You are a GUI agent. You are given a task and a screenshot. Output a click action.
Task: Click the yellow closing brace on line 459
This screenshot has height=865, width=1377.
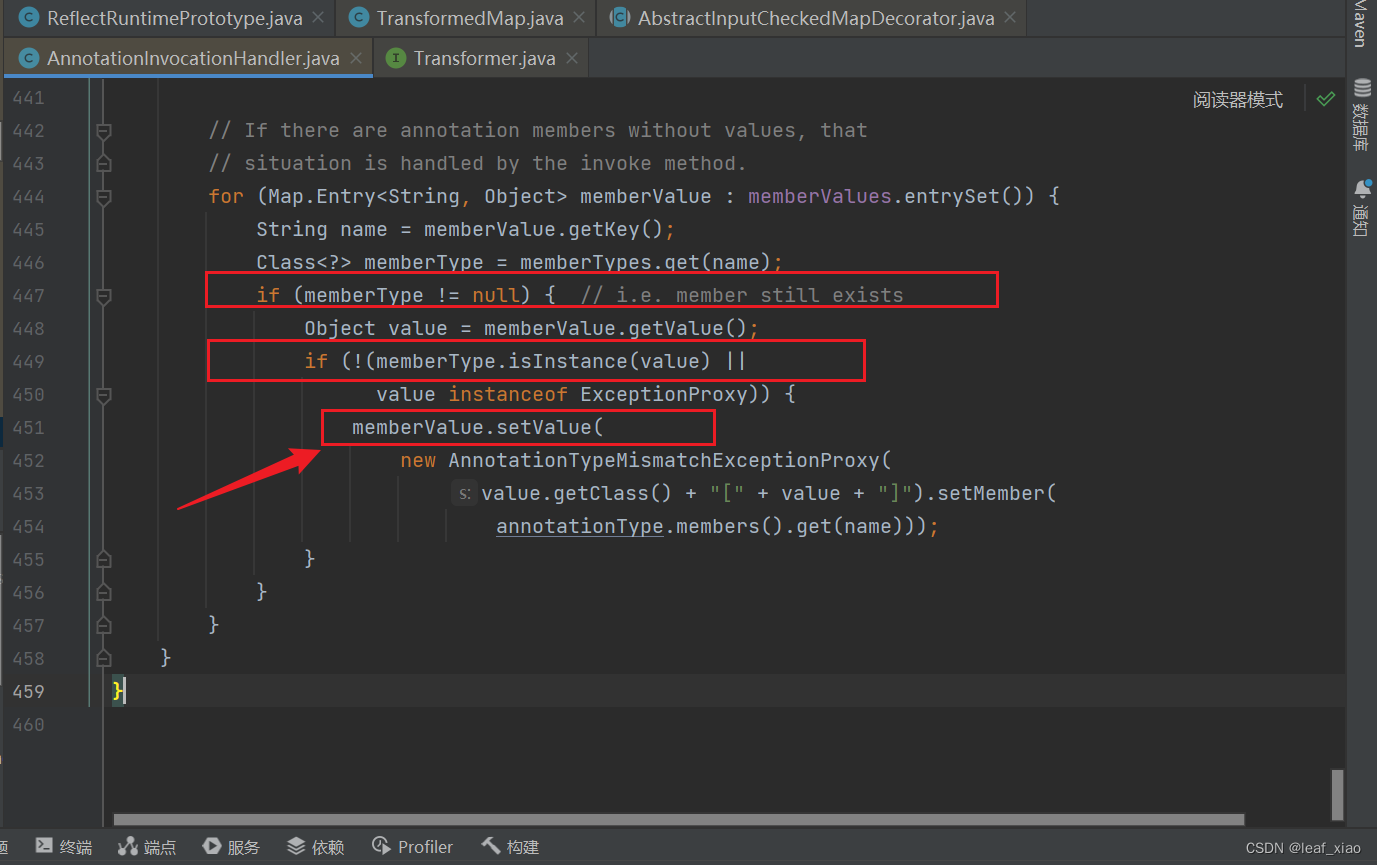tap(119, 691)
